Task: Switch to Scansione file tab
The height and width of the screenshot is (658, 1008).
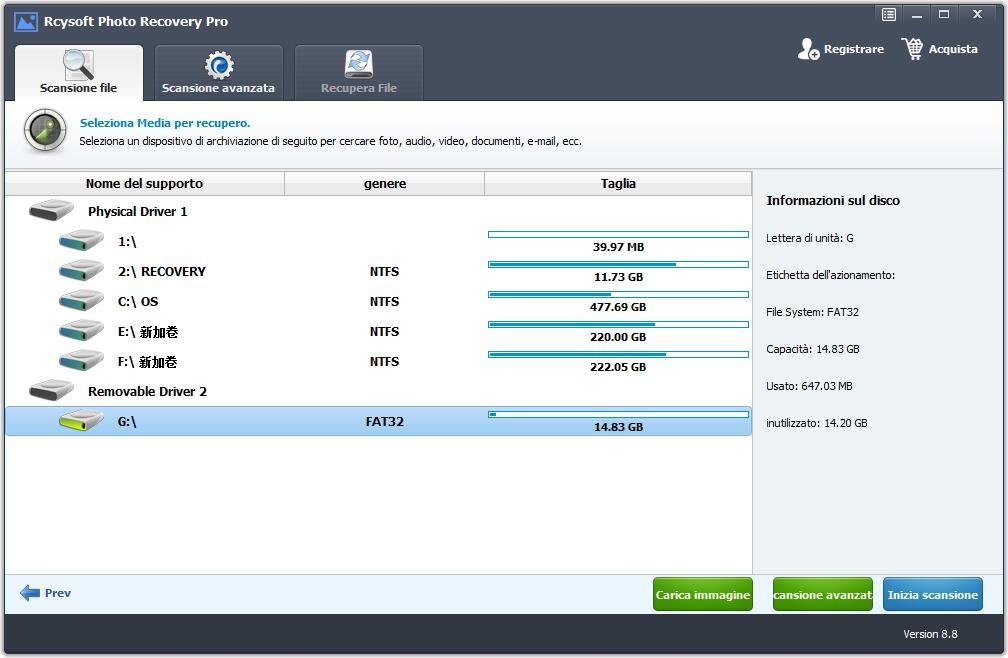Action: 78,73
